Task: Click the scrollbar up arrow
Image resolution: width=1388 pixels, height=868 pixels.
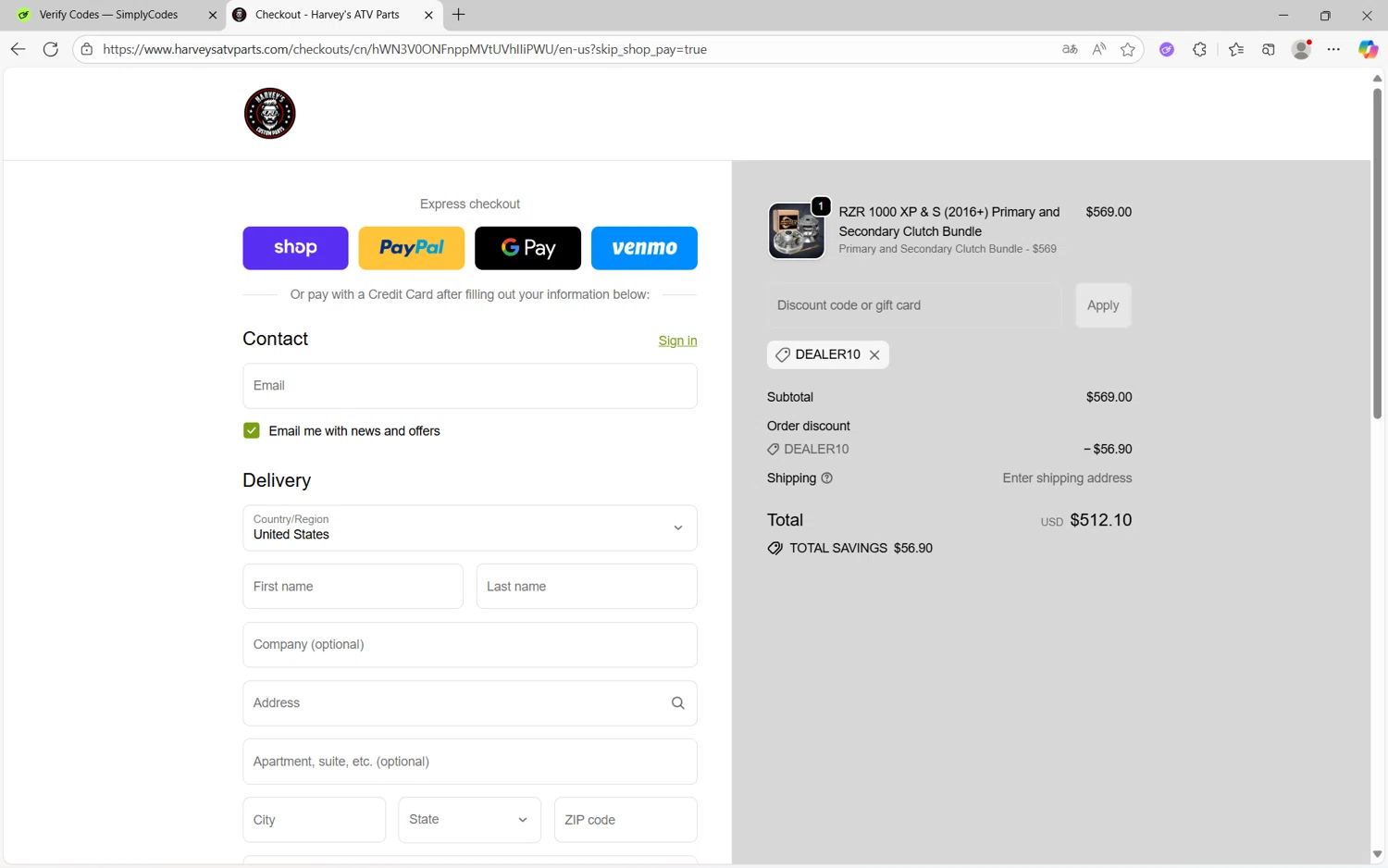Action: 1377,79
